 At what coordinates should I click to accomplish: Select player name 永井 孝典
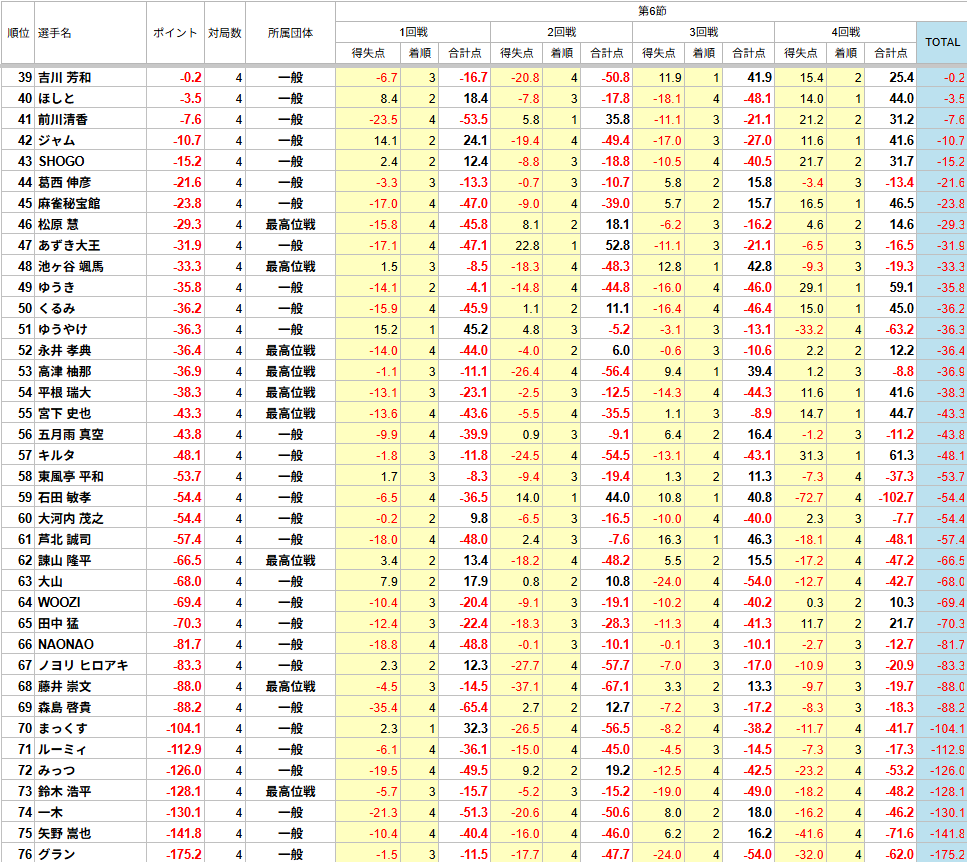click(65, 350)
